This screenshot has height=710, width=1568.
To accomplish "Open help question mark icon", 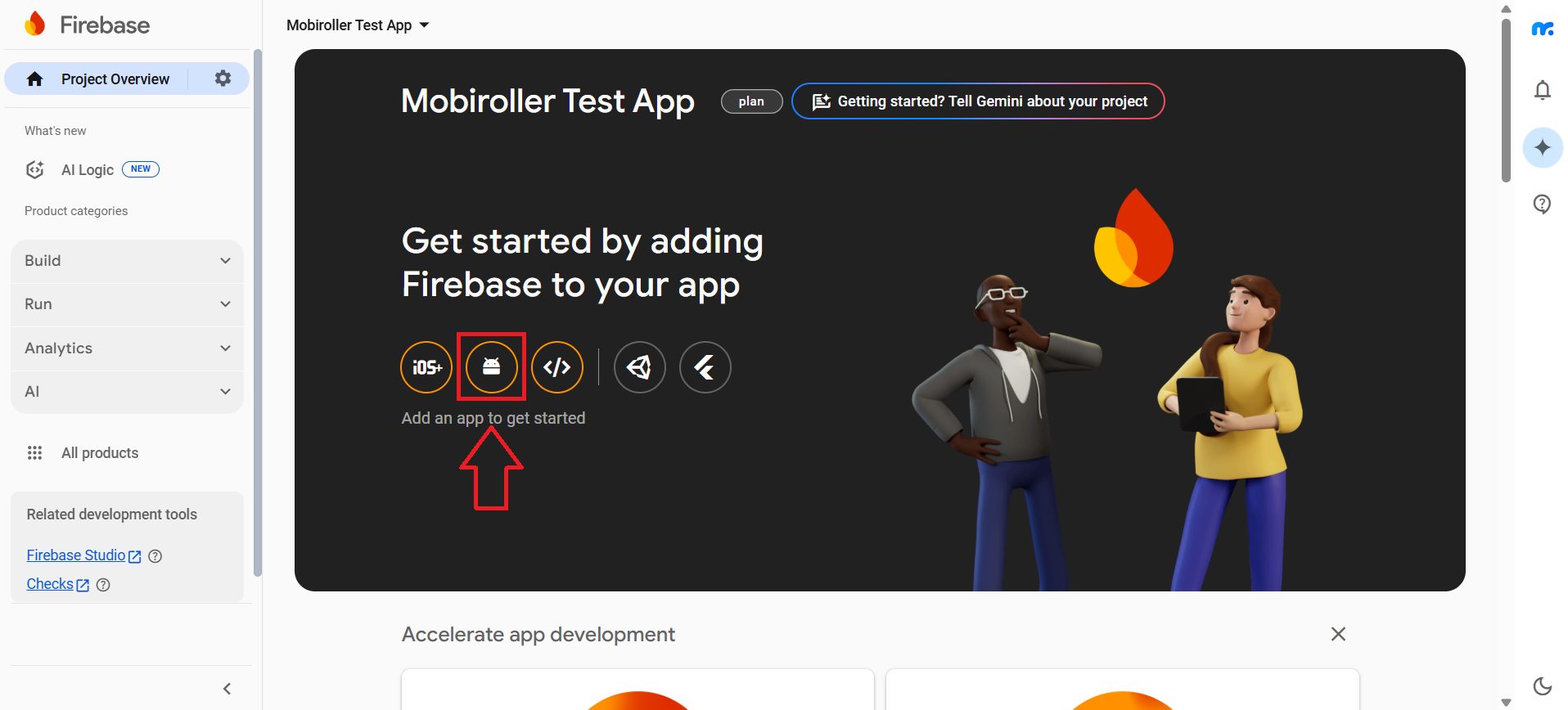I will 1543,204.
